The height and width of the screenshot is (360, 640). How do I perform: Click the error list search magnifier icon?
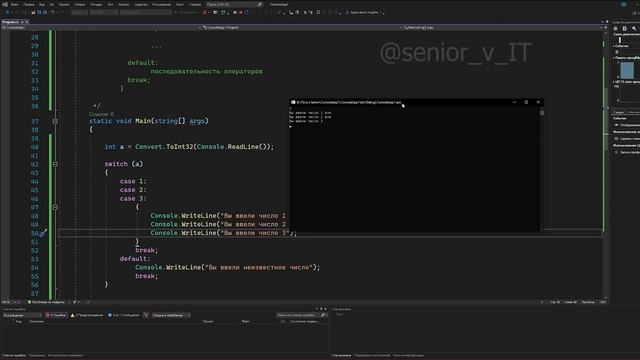coord(323,315)
